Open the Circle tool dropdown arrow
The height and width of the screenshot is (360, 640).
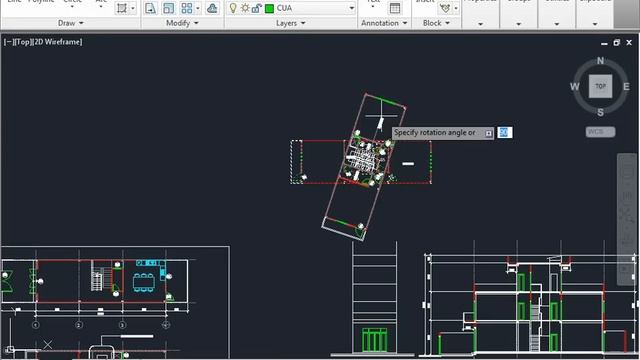pos(72,7)
